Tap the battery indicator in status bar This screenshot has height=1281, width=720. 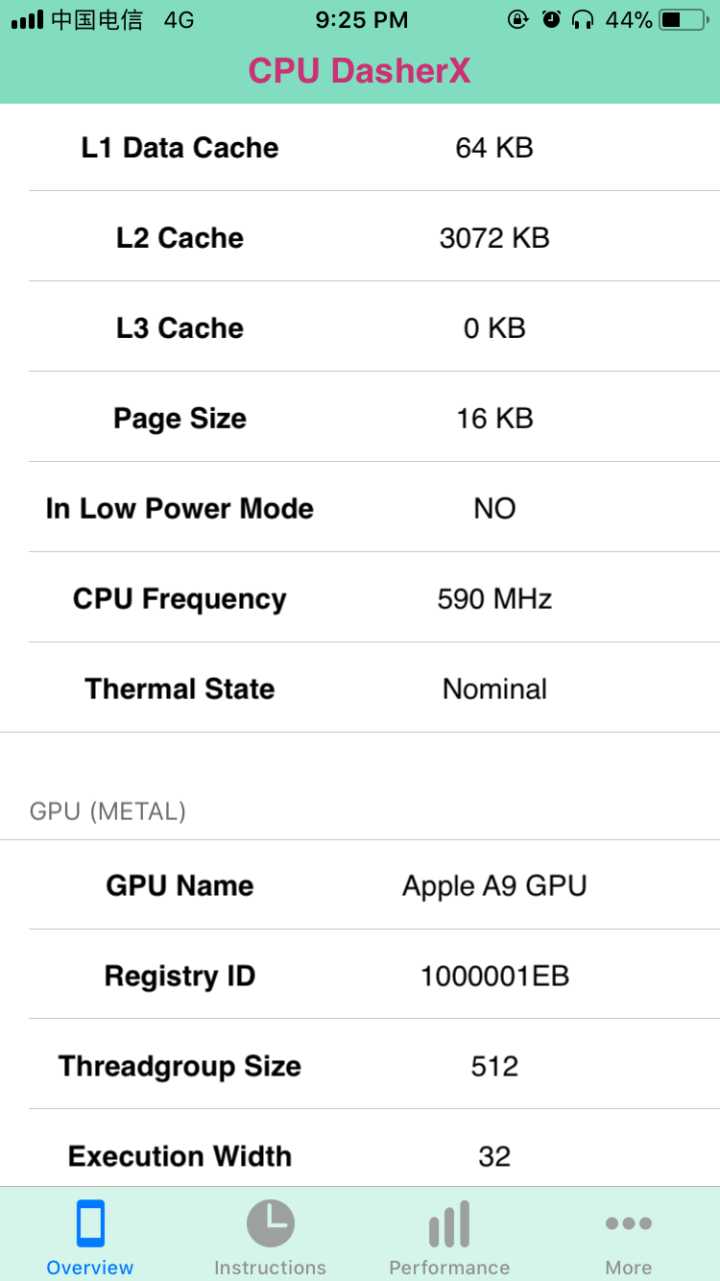(676, 18)
